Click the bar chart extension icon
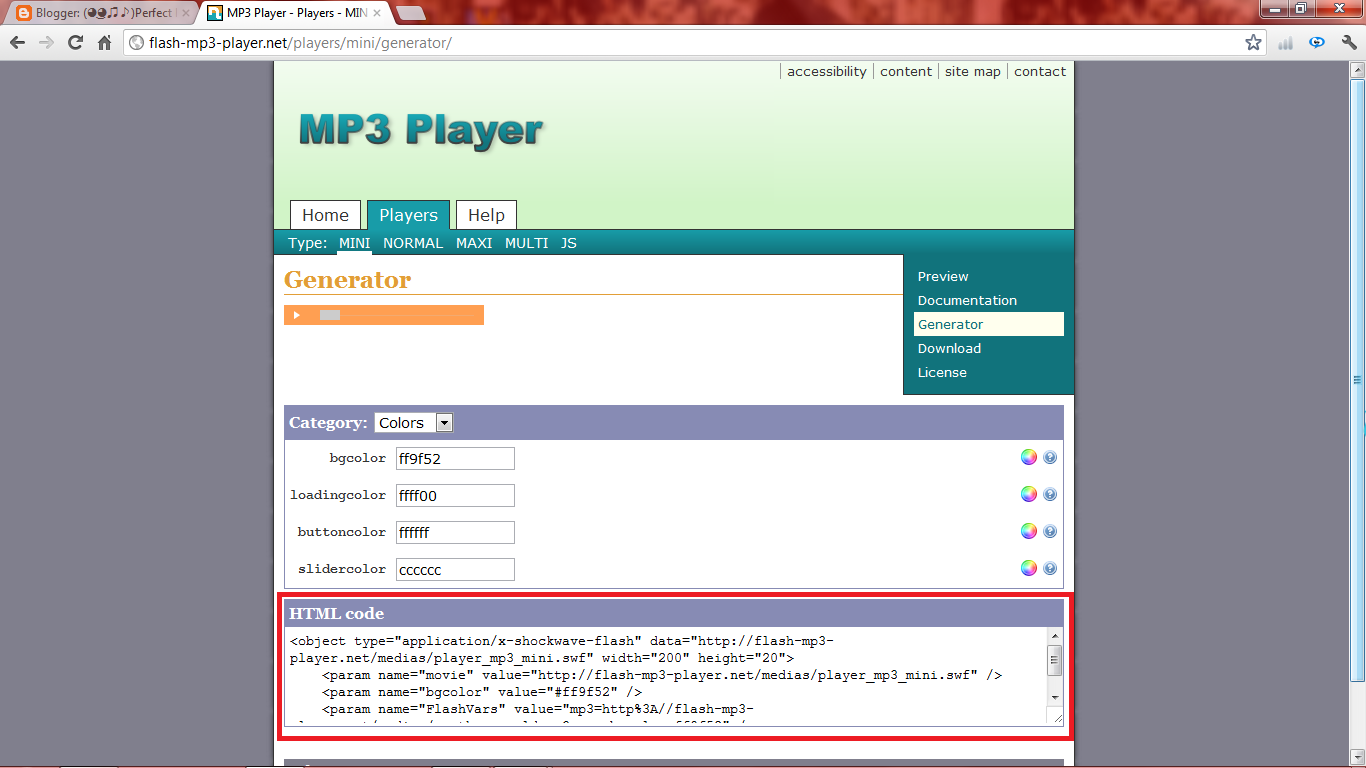 tap(1286, 43)
